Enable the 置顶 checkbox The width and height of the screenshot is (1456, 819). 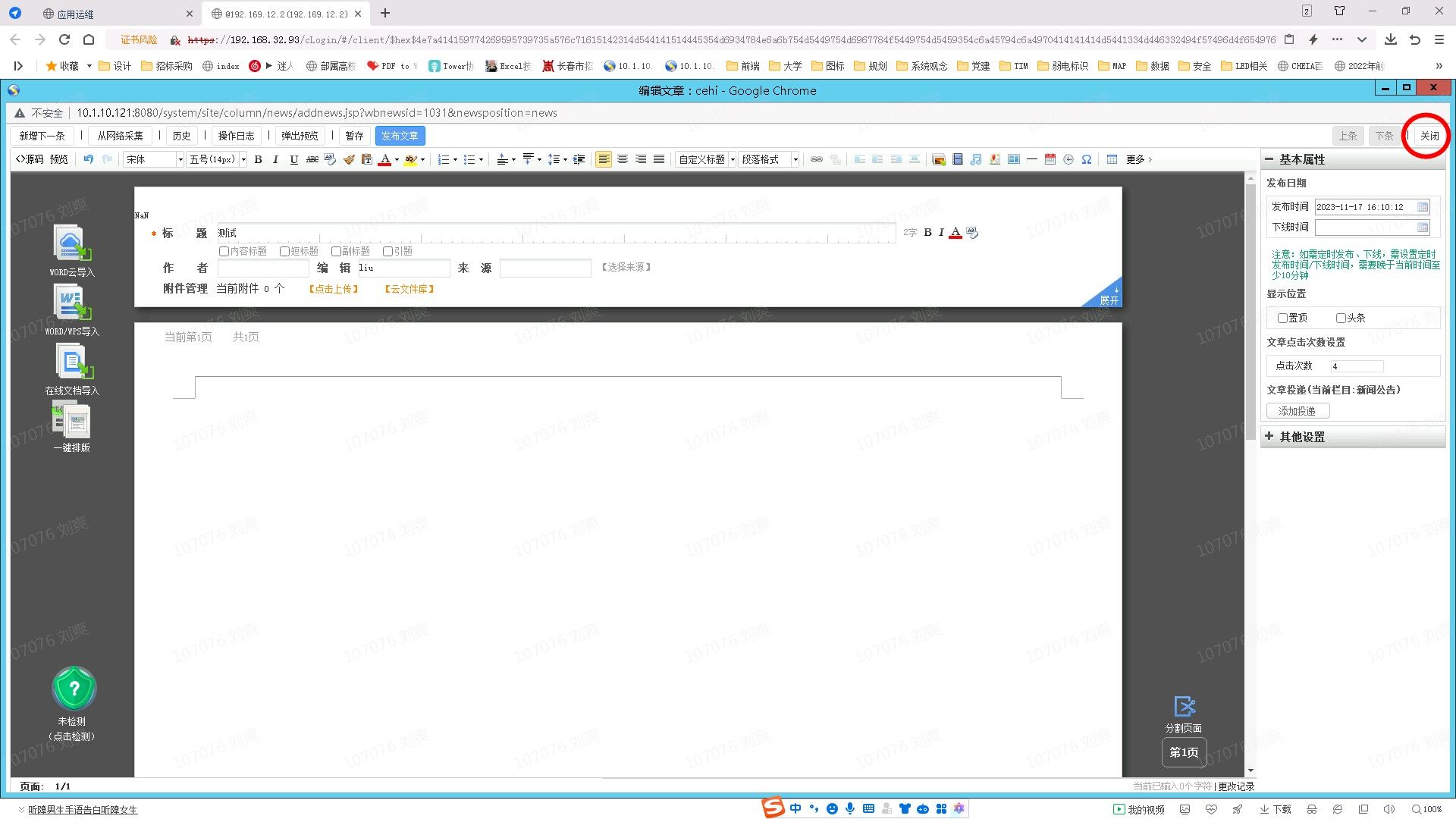(1282, 318)
